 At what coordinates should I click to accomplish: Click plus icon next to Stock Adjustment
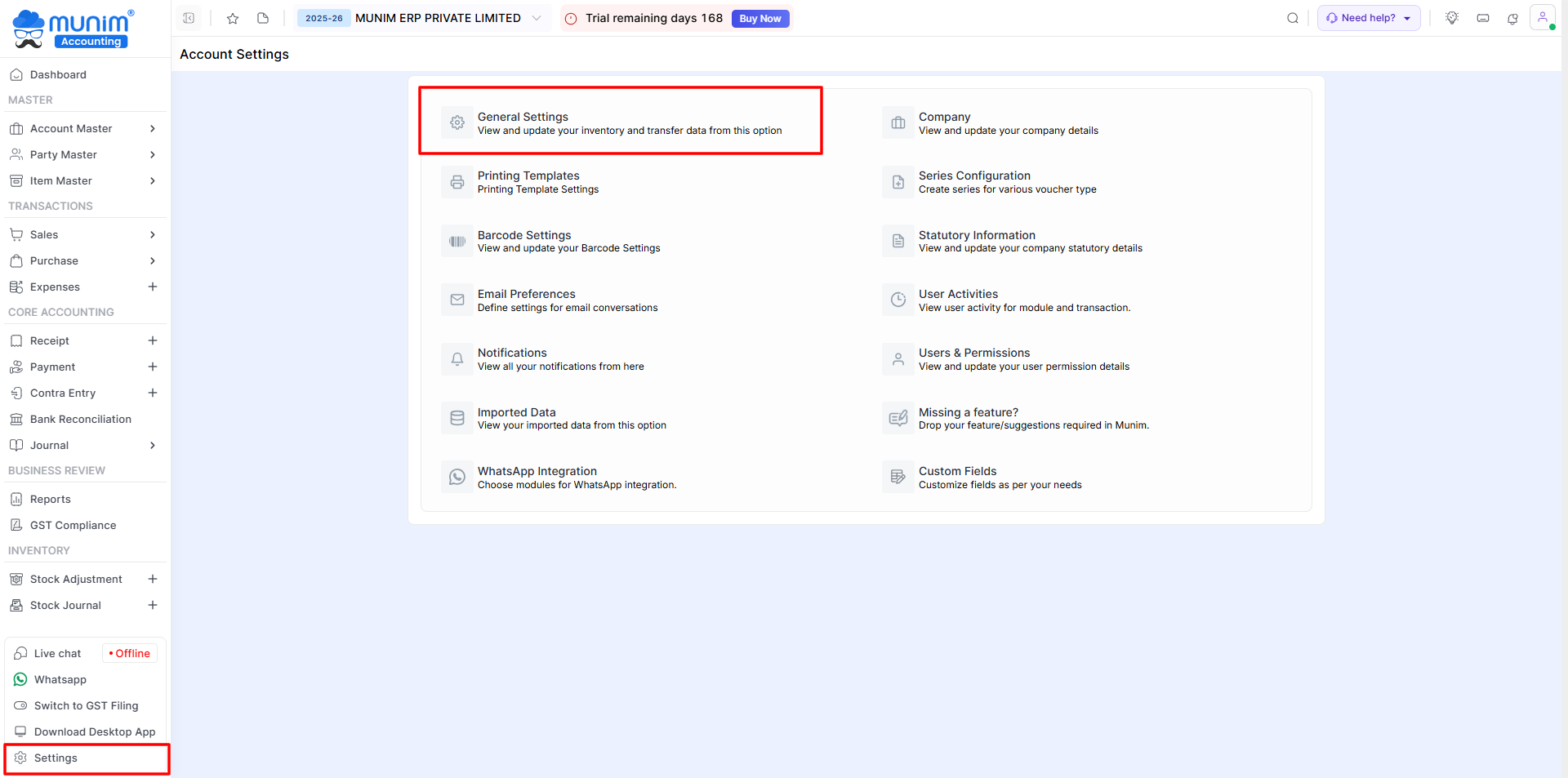(x=152, y=579)
